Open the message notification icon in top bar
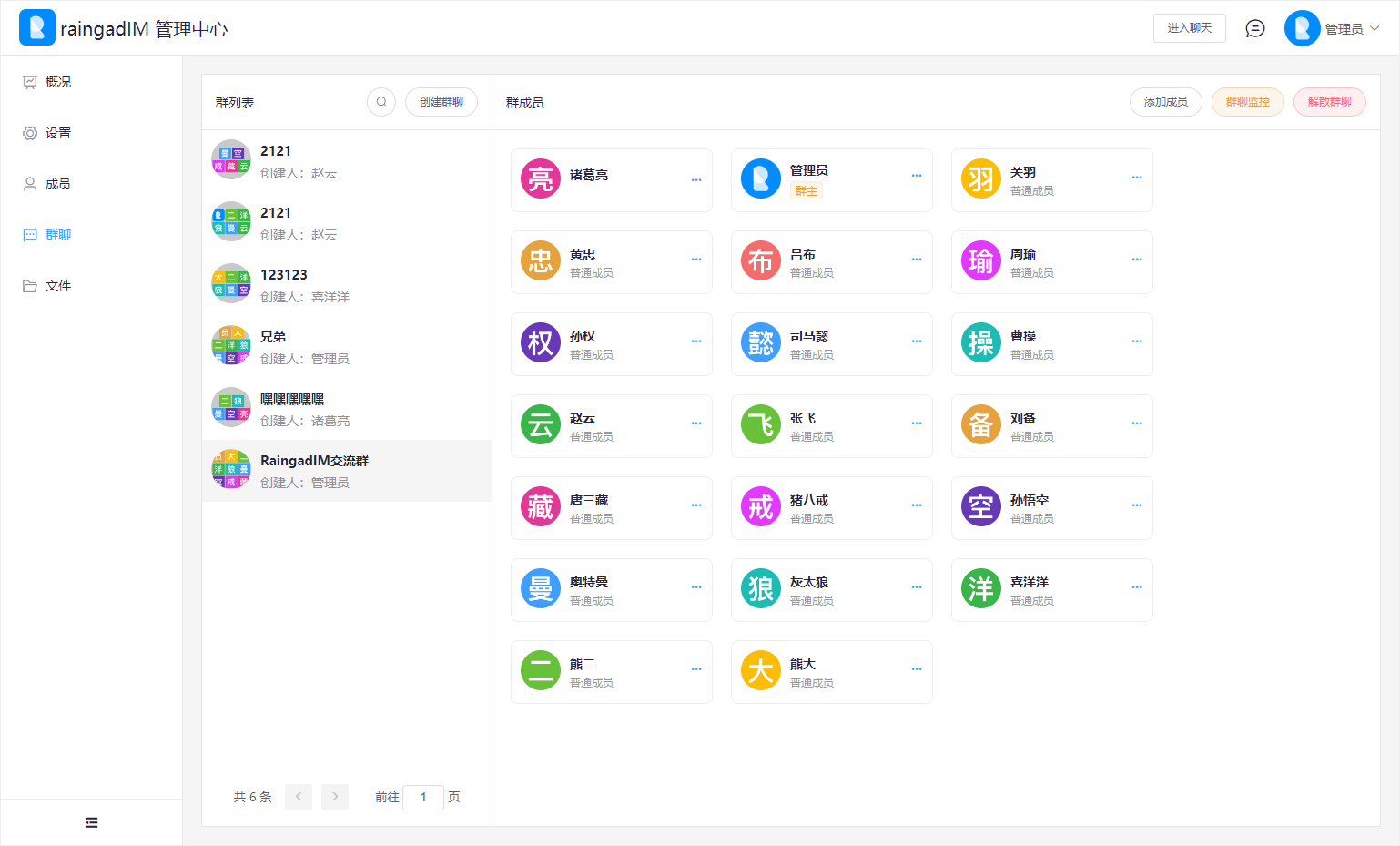This screenshot has height=846, width=1400. pos(1254,27)
